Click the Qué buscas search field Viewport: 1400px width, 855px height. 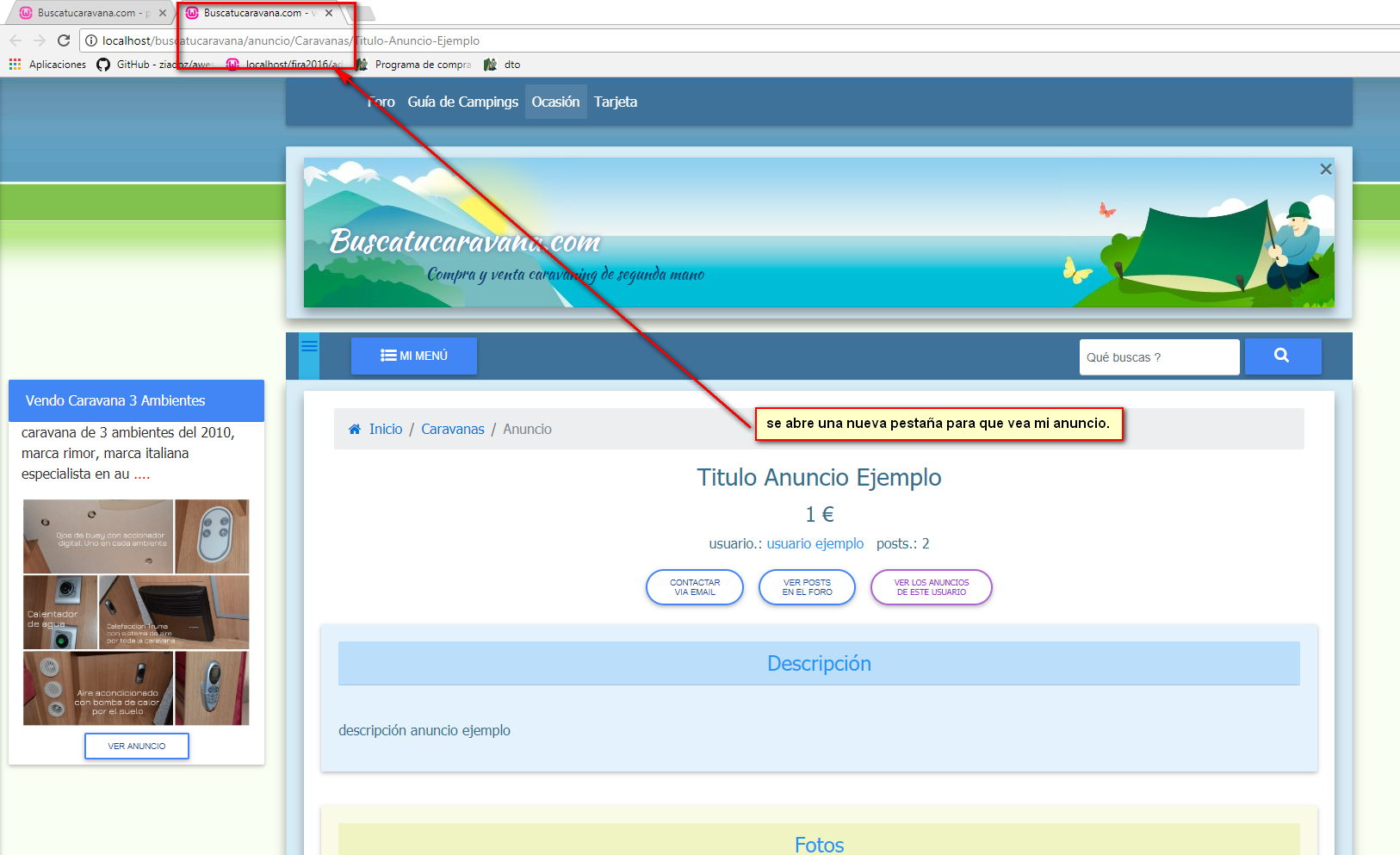point(1160,357)
